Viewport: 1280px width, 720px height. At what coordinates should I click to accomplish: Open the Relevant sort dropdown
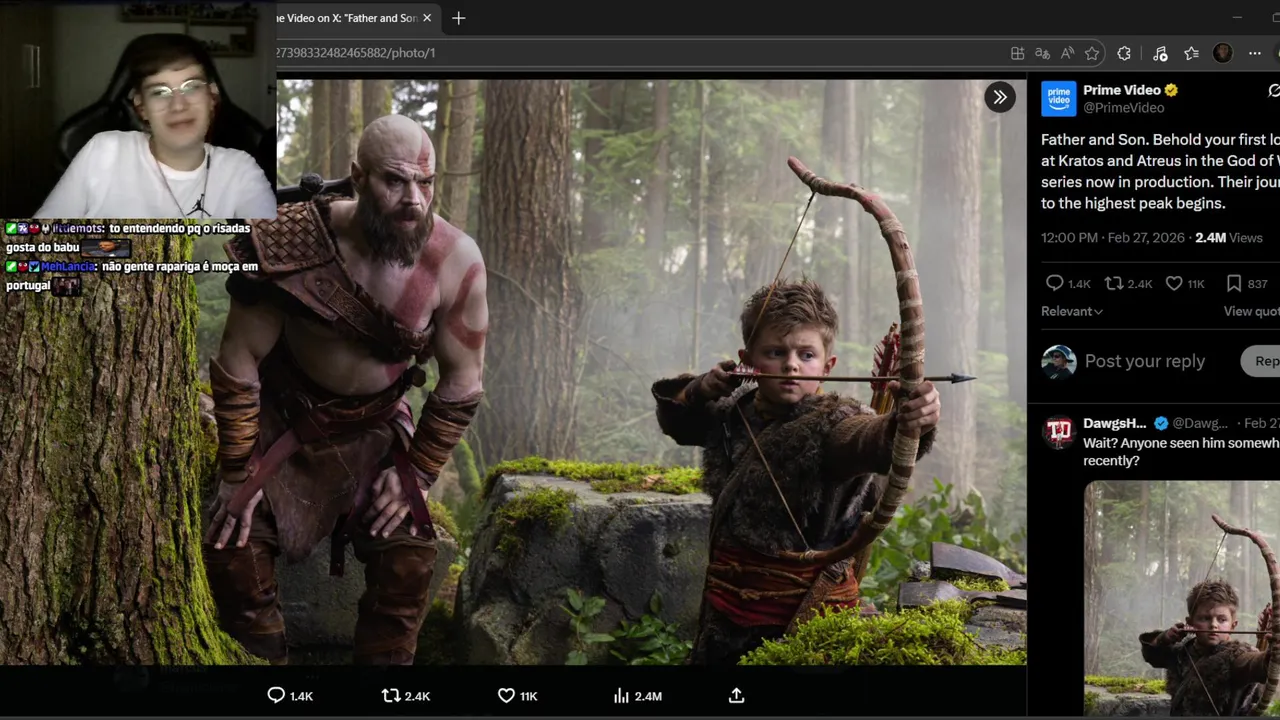(1072, 311)
